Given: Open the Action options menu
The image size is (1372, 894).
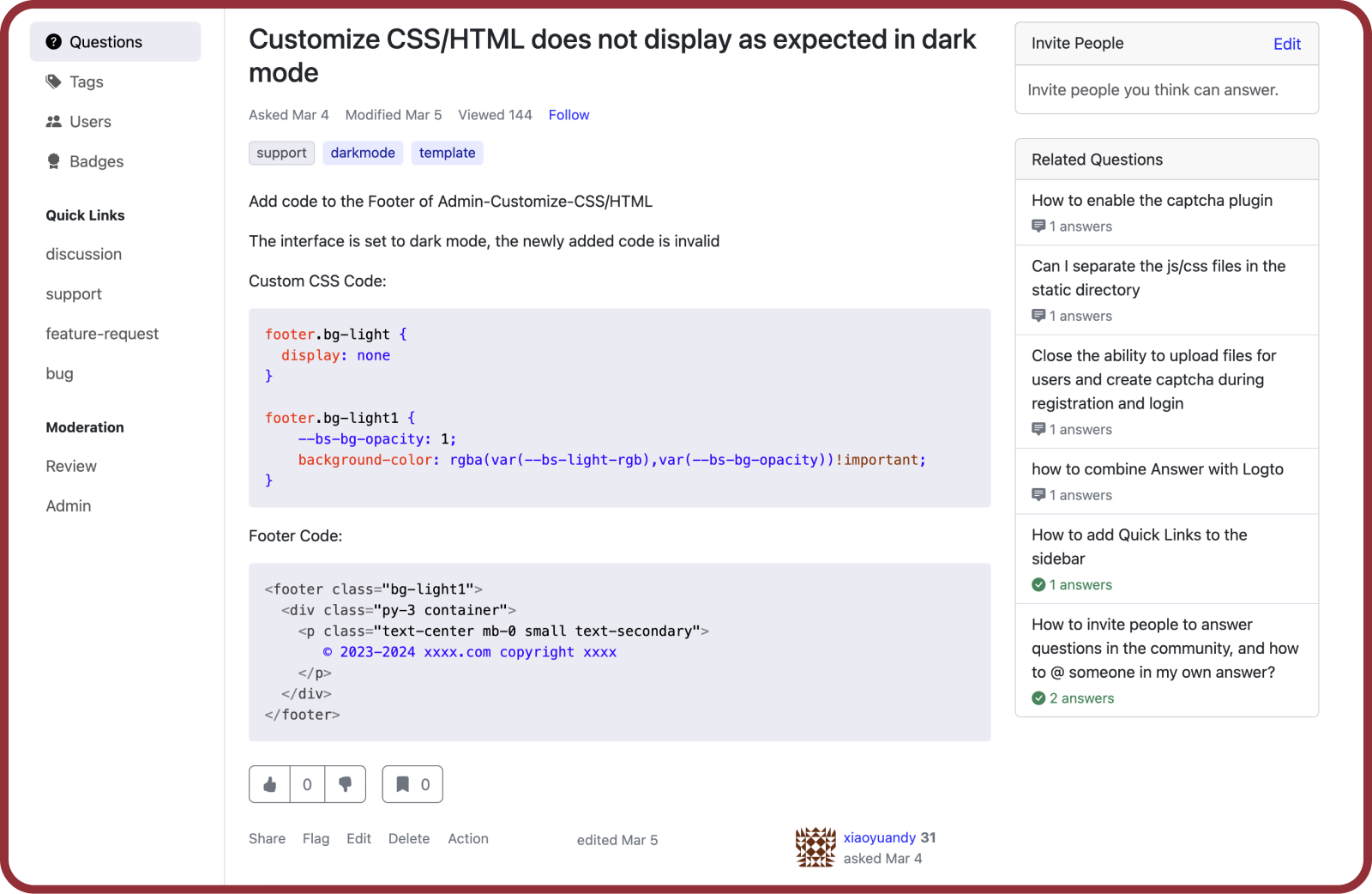Looking at the screenshot, I should [x=467, y=838].
